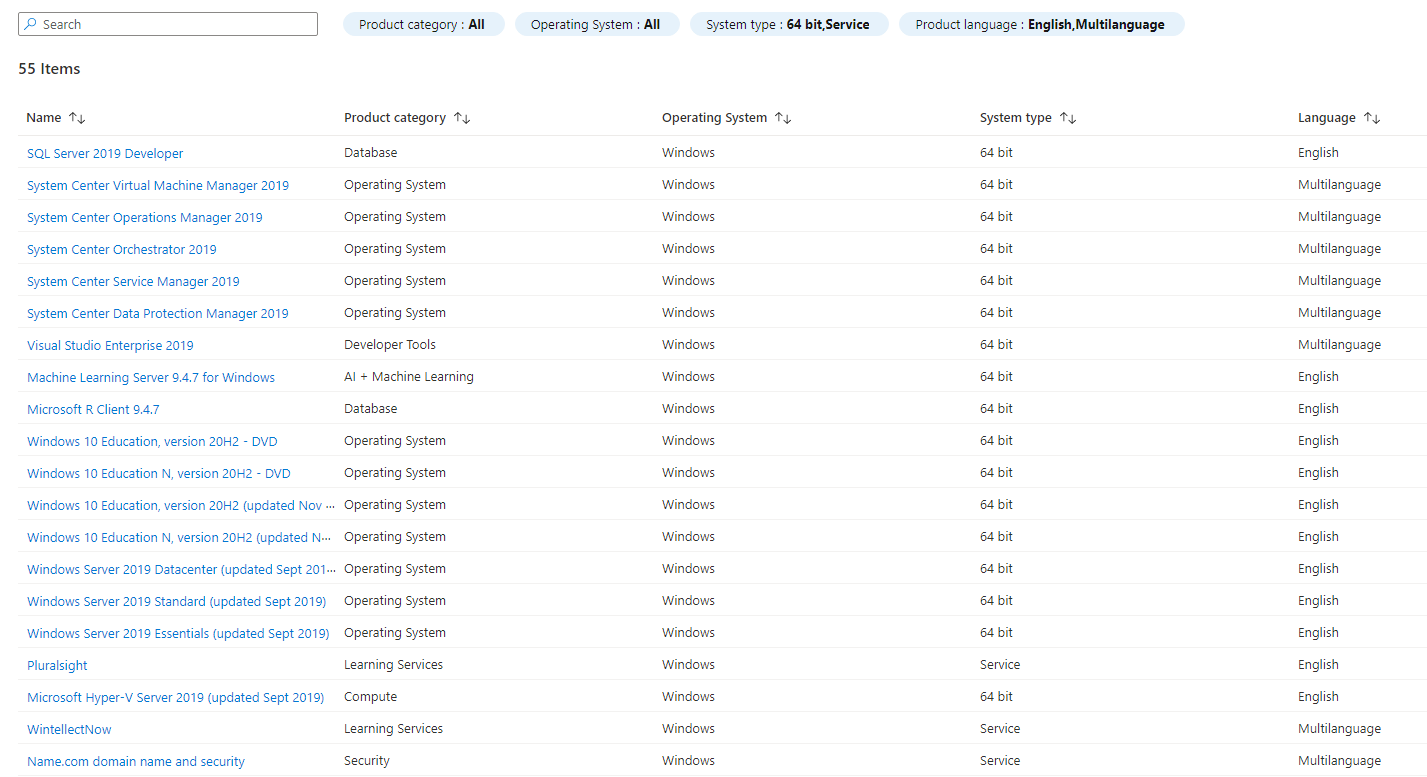1427x777 pixels.
Task: Open System Center Operations Manager 2019
Action: click(x=145, y=217)
